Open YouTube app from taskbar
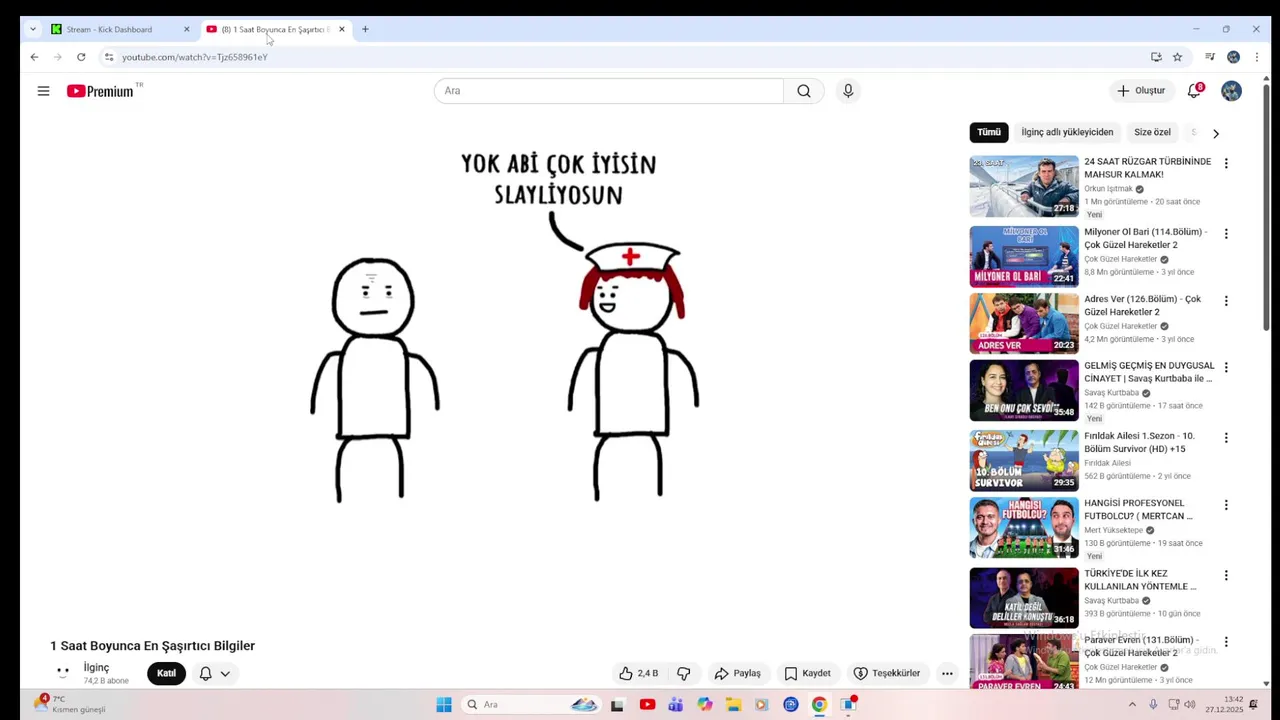The width and height of the screenshot is (1280, 720). click(x=647, y=704)
